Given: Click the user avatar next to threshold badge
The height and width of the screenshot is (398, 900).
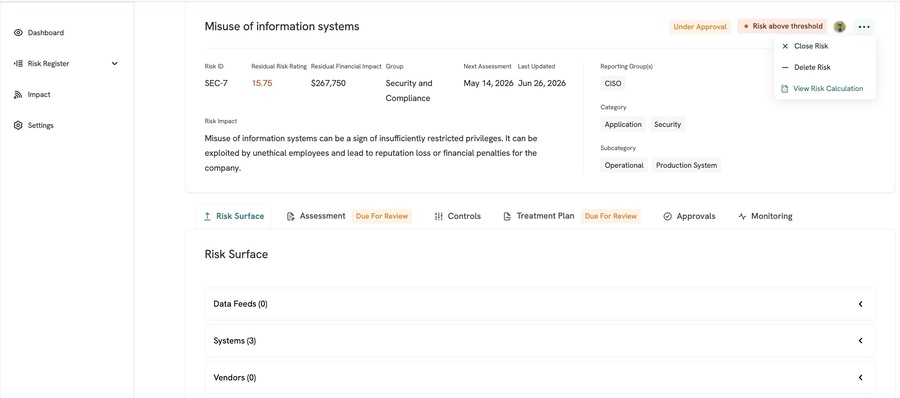Looking at the screenshot, I should [x=840, y=26].
